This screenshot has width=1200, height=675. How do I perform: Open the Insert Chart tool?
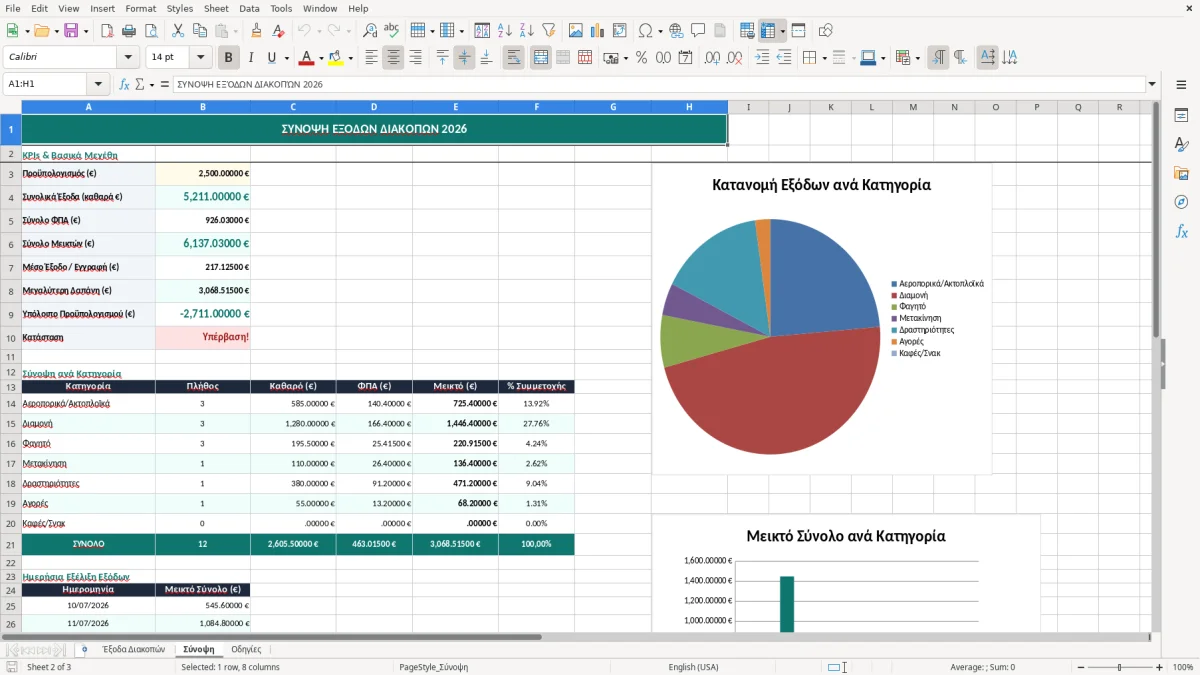coord(598,31)
